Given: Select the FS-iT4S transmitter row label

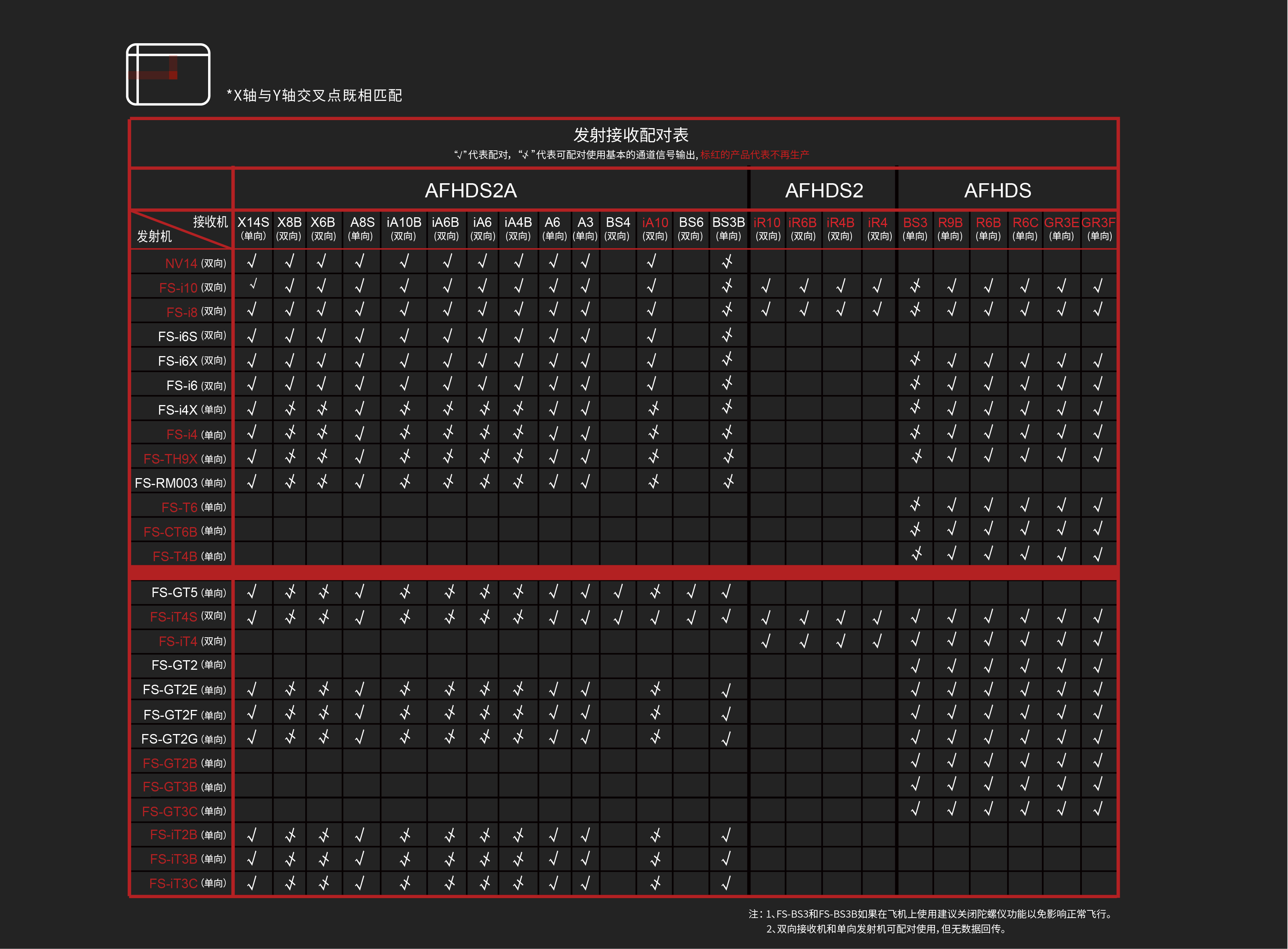Looking at the screenshot, I should coord(188,616).
